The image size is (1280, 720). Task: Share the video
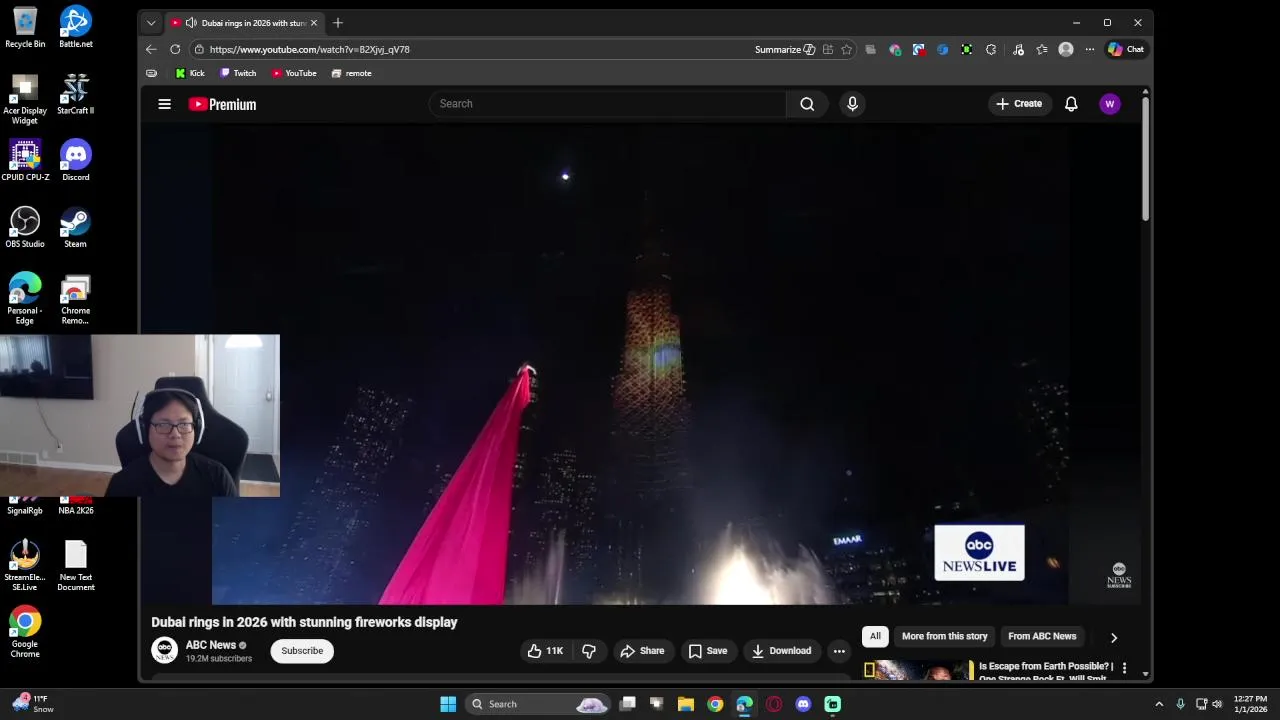pos(642,651)
